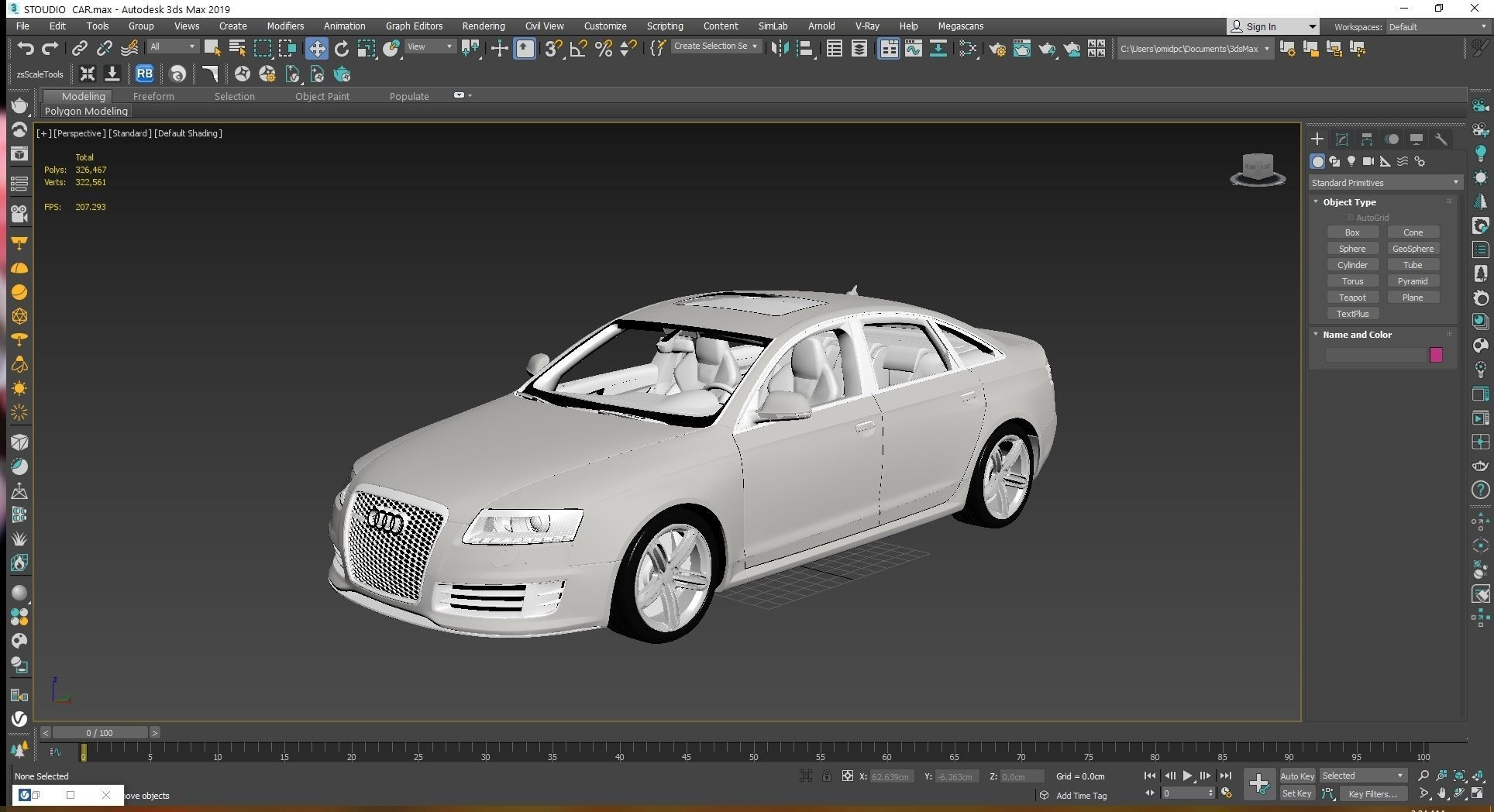Activate Select and Move tool
Image resolution: width=1494 pixels, height=812 pixels.
pos(316,49)
